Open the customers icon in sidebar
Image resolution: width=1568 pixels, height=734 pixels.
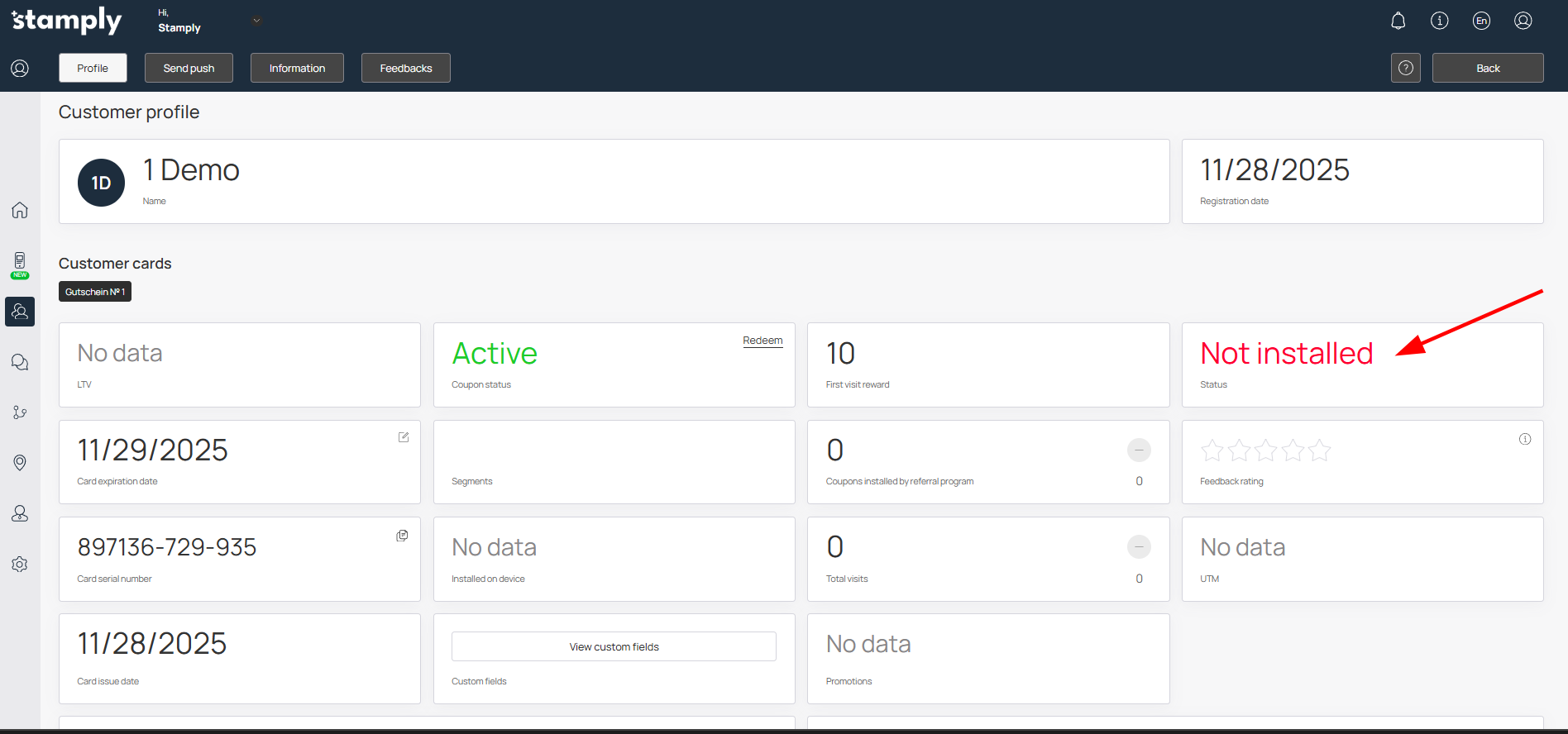tap(20, 312)
